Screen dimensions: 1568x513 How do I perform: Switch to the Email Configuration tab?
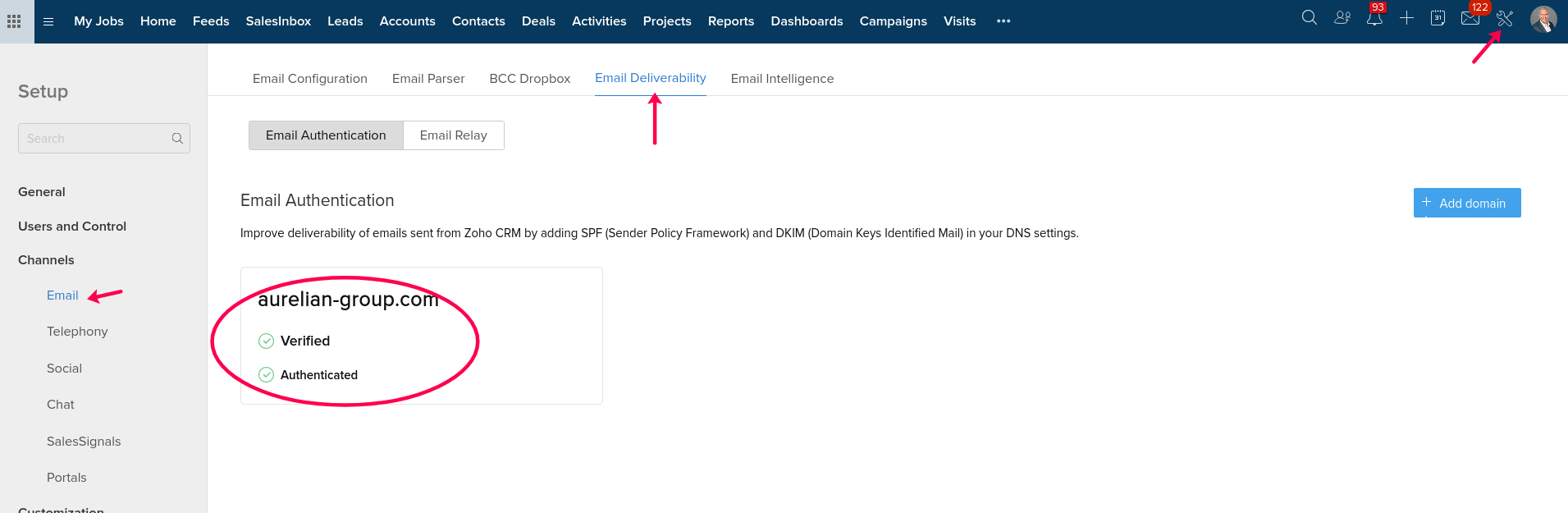pos(310,79)
